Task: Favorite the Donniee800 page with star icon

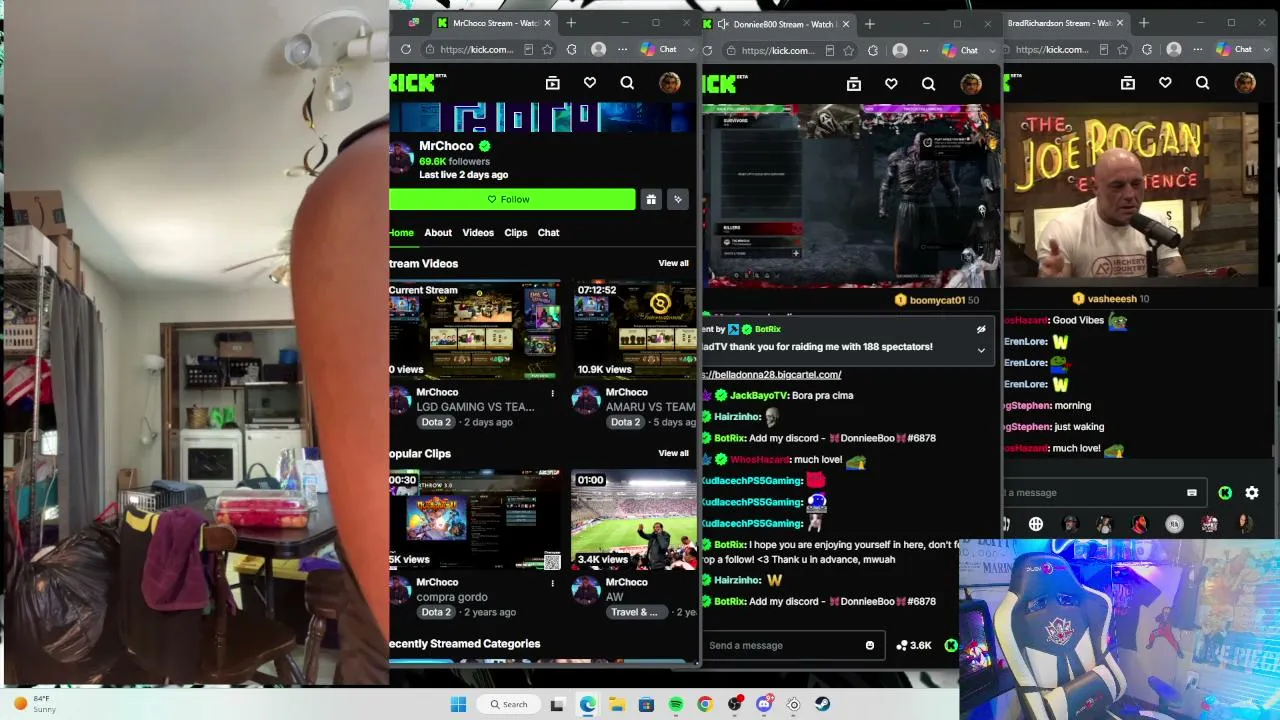Action: point(848,50)
